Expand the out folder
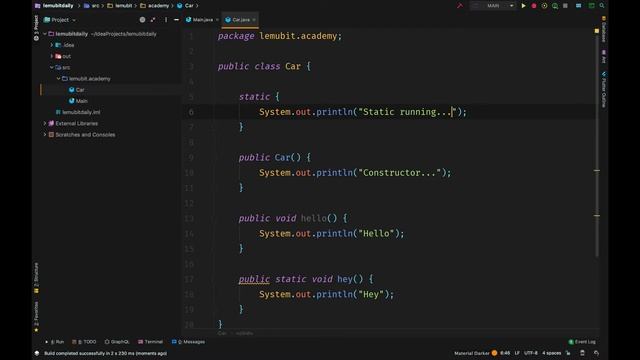Image resolution: width=640 pixels, height=360 pixels. tap(52, 56)
